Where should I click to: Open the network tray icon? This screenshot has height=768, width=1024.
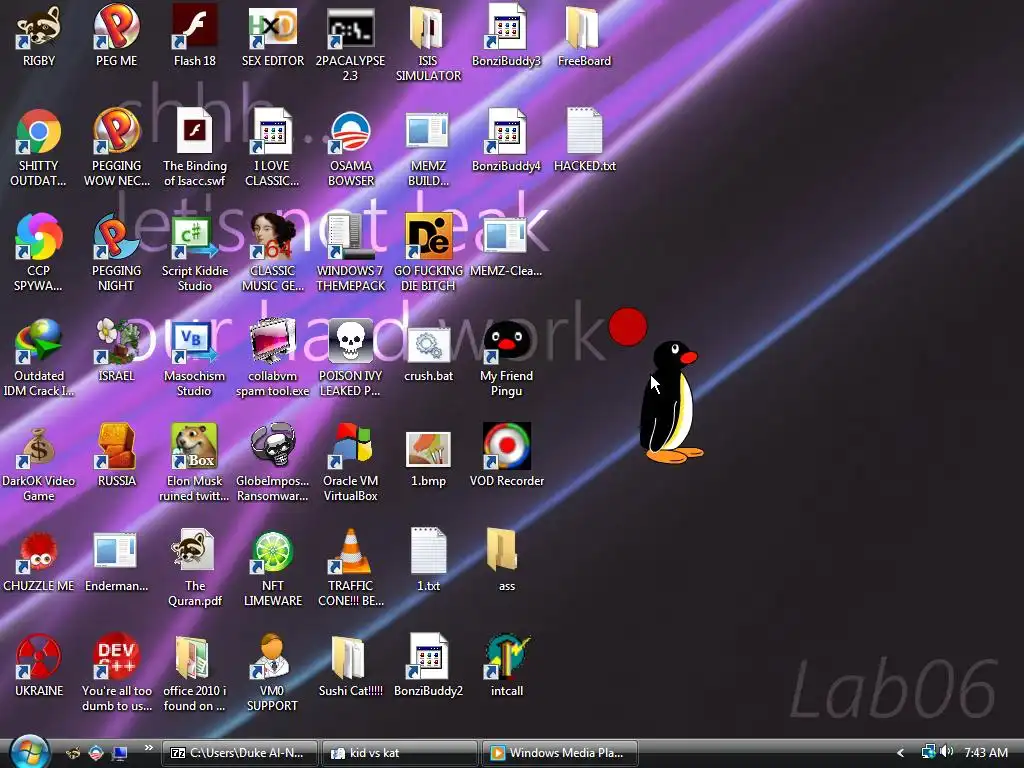click(x=928, y=752)
